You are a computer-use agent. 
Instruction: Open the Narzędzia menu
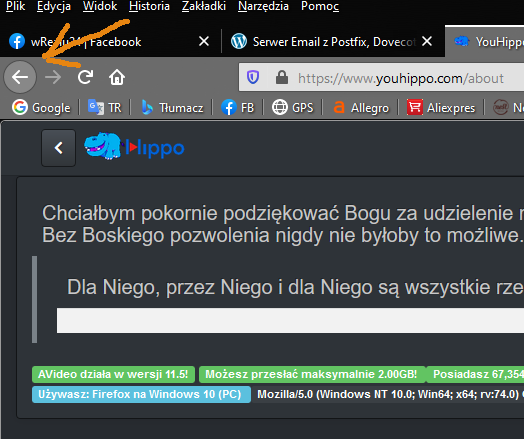[x=263, y=6]
